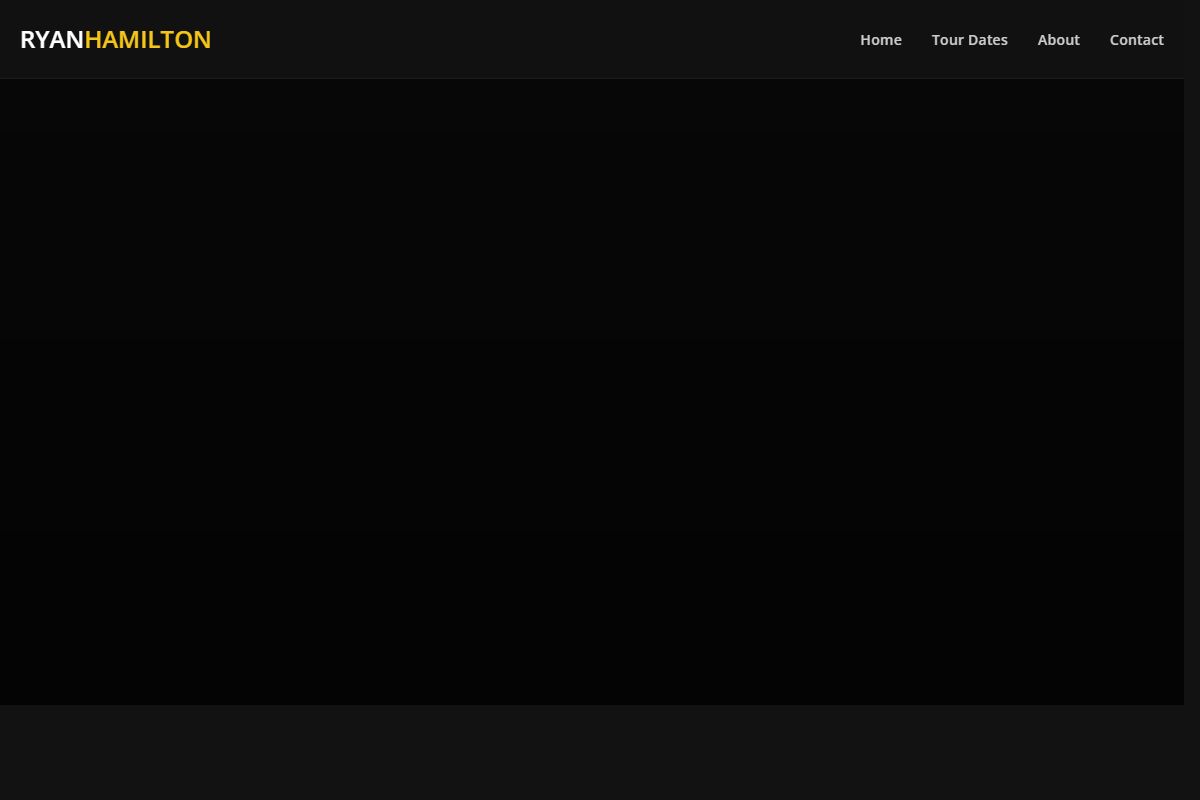Click HAMILTON in the header logo
This screenshot has width=1200, height=800.
click(148, 39)
